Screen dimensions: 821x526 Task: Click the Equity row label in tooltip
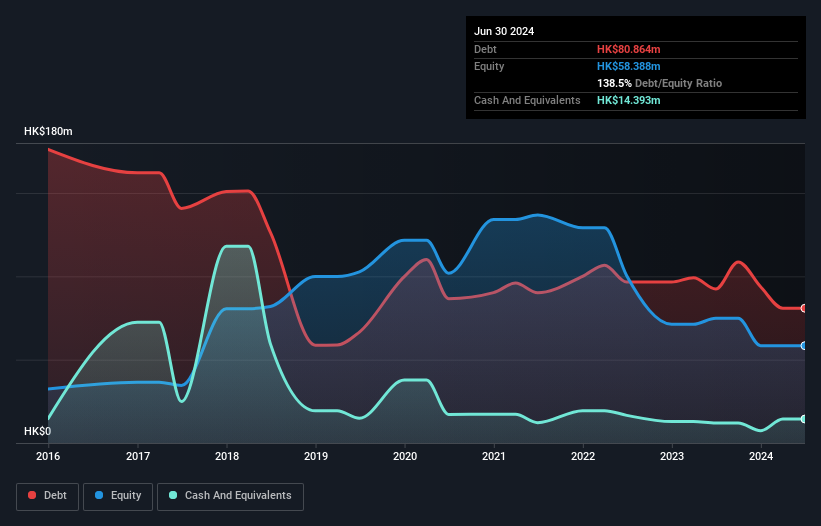(x=489, y=66)
